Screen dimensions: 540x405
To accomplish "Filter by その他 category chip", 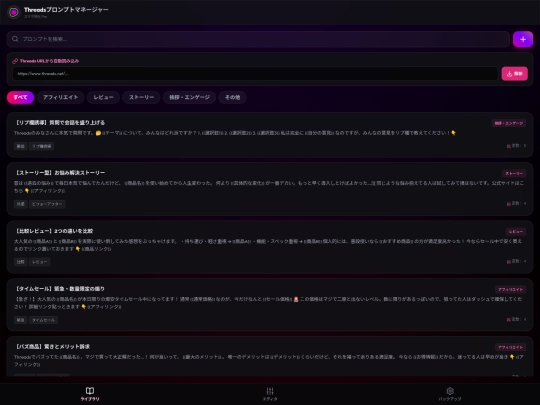I will click(232, 97).
